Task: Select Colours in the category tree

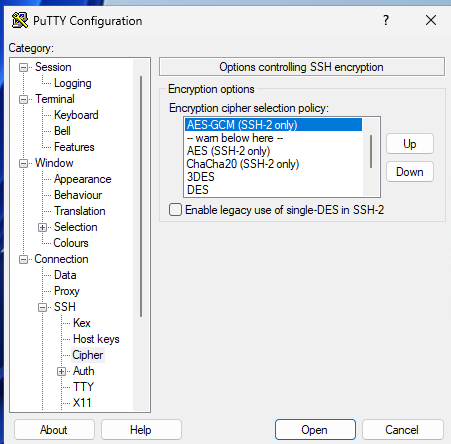Action: (71, 243)
